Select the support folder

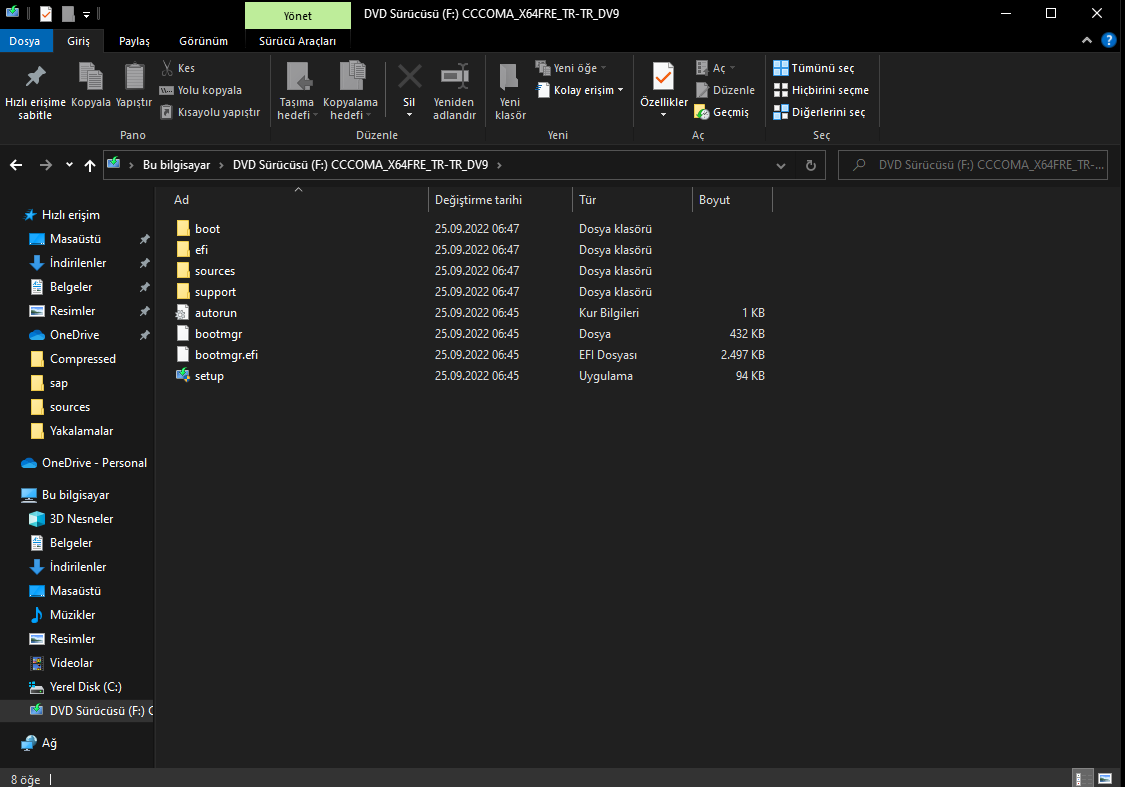click(215, 292)
